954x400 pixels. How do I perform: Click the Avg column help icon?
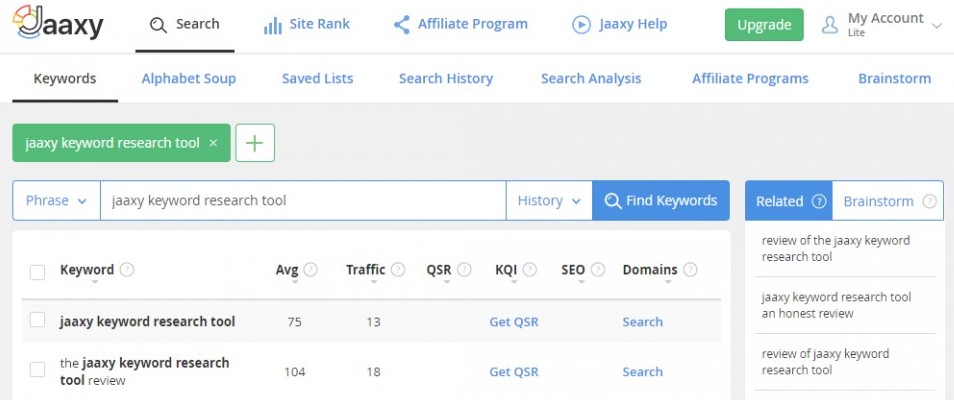310,269
